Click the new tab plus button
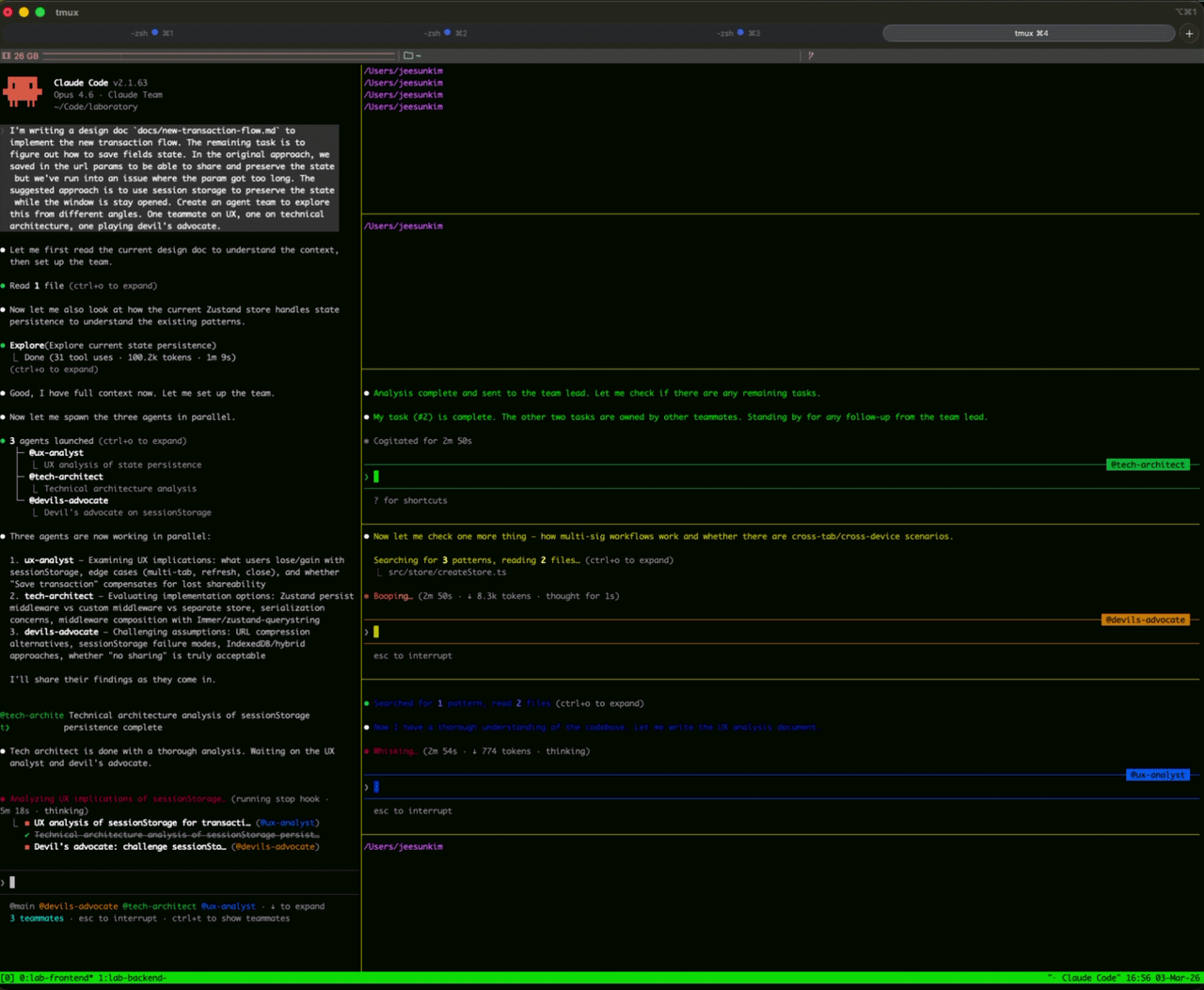 coord(1189,33)
